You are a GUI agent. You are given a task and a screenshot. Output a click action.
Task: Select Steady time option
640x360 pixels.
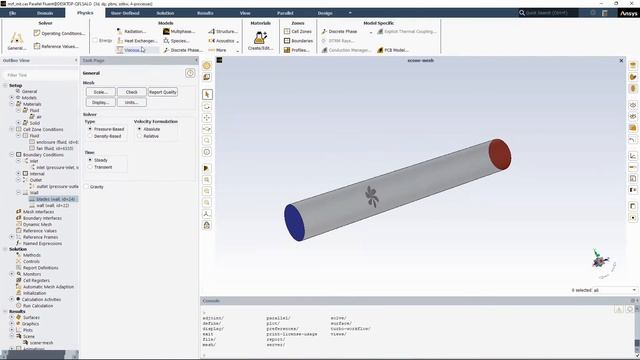[x=90, y=160]
